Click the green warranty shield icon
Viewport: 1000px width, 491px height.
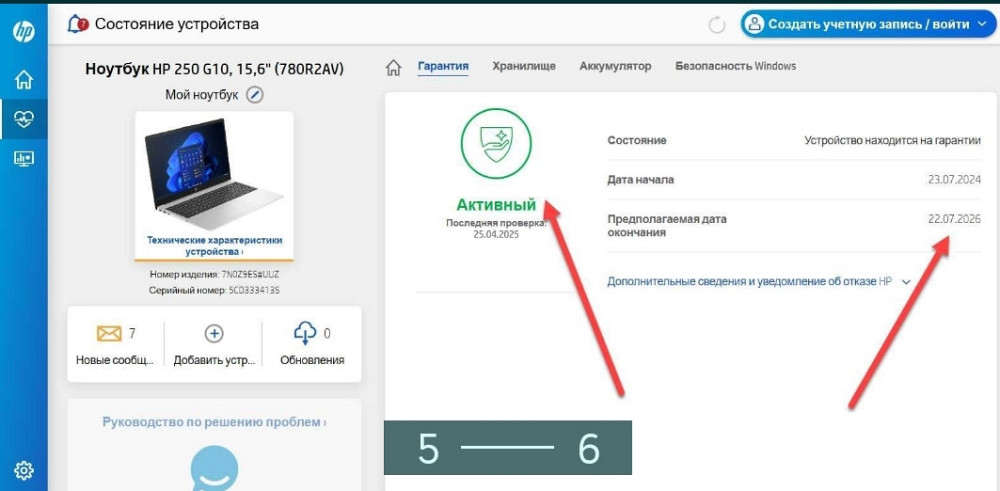point(496,143)
